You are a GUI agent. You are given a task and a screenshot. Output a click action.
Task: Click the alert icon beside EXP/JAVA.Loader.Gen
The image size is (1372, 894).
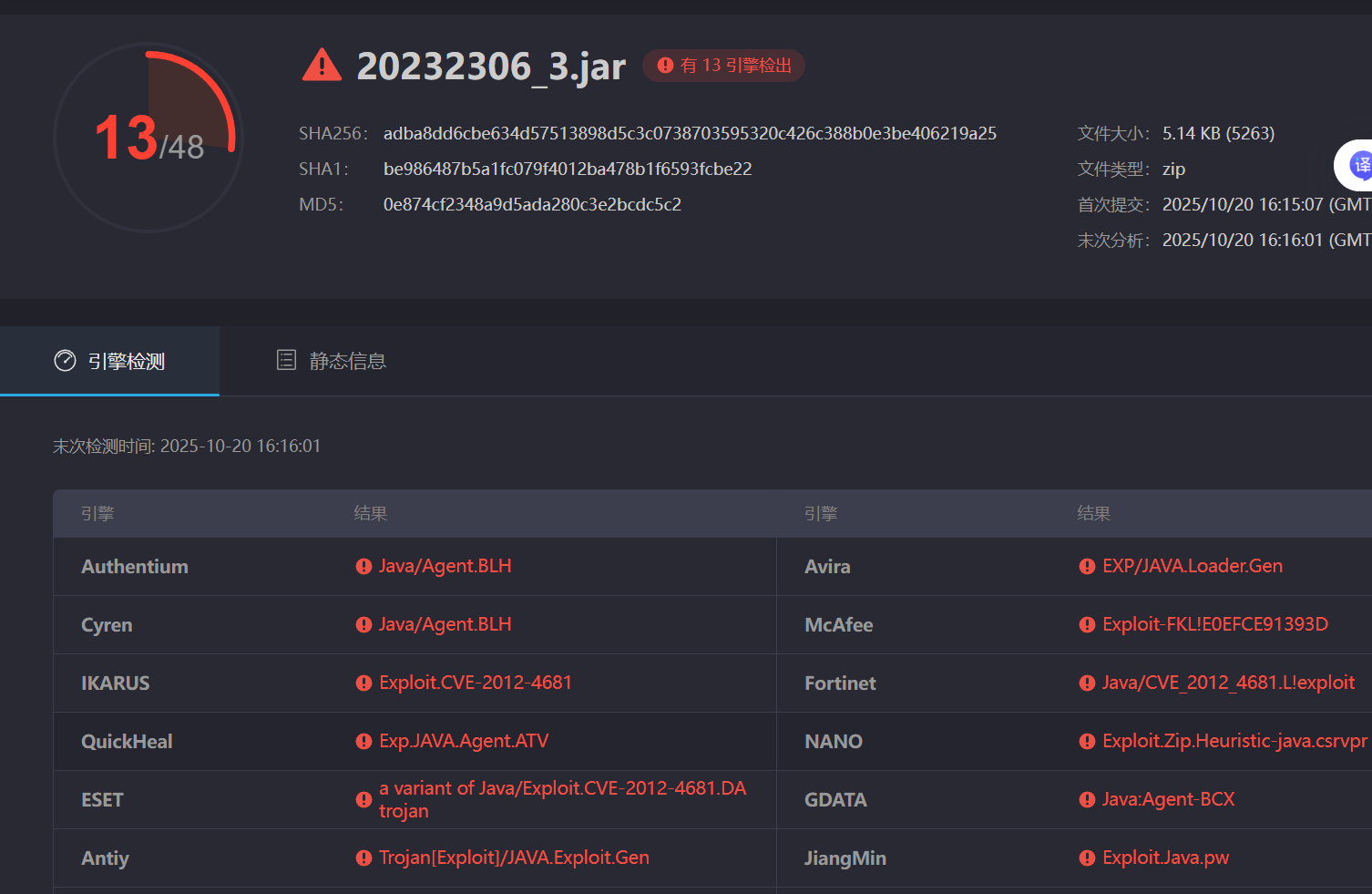[1087, 567]
